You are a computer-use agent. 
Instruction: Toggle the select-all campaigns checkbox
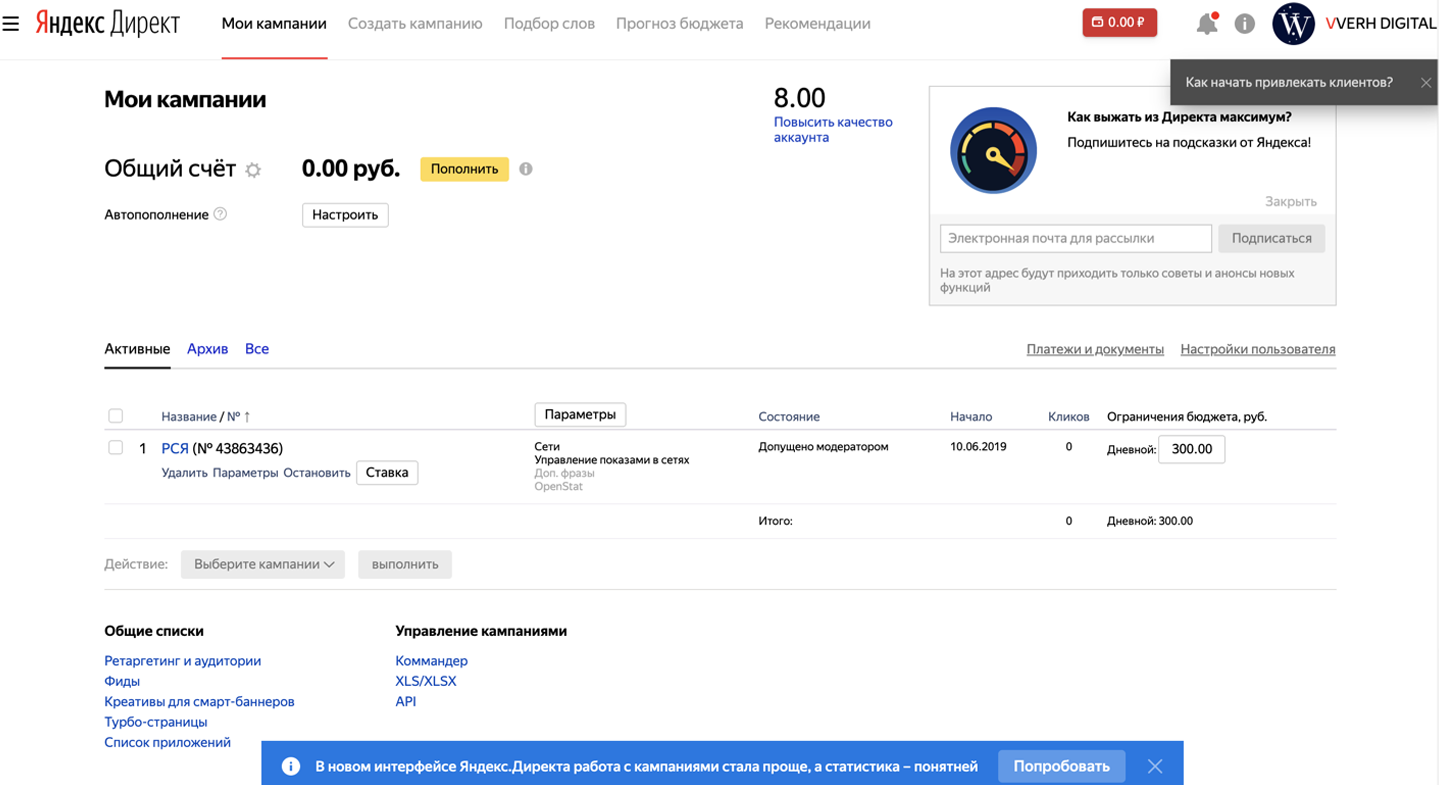[x=115, y=415]
